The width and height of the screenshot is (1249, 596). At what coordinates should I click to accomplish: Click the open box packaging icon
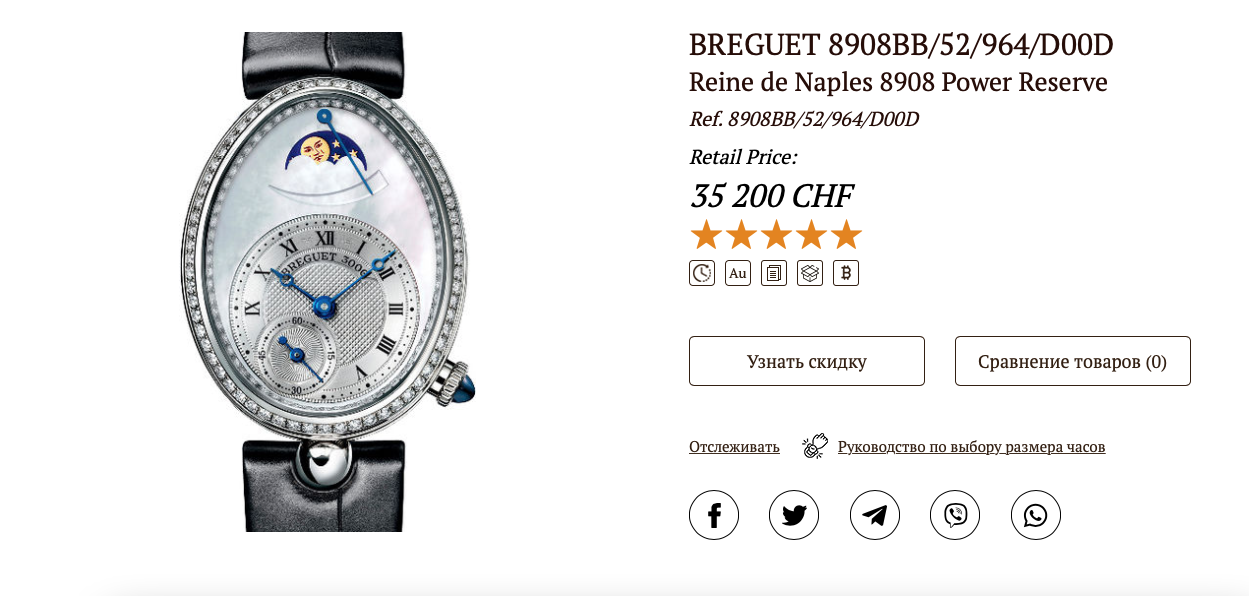tap(810, 273)
